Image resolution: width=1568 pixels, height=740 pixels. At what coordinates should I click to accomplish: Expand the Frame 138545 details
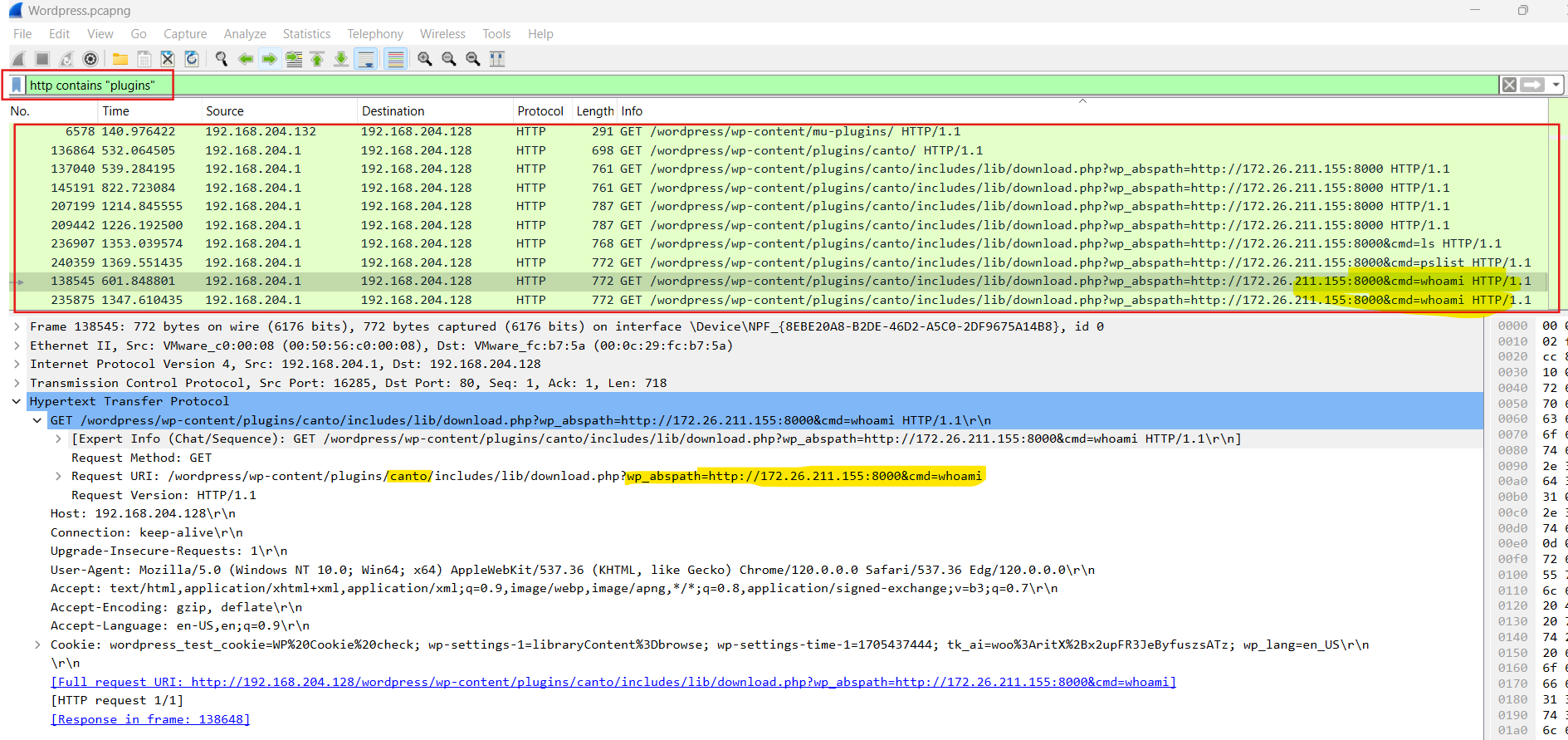17,327
